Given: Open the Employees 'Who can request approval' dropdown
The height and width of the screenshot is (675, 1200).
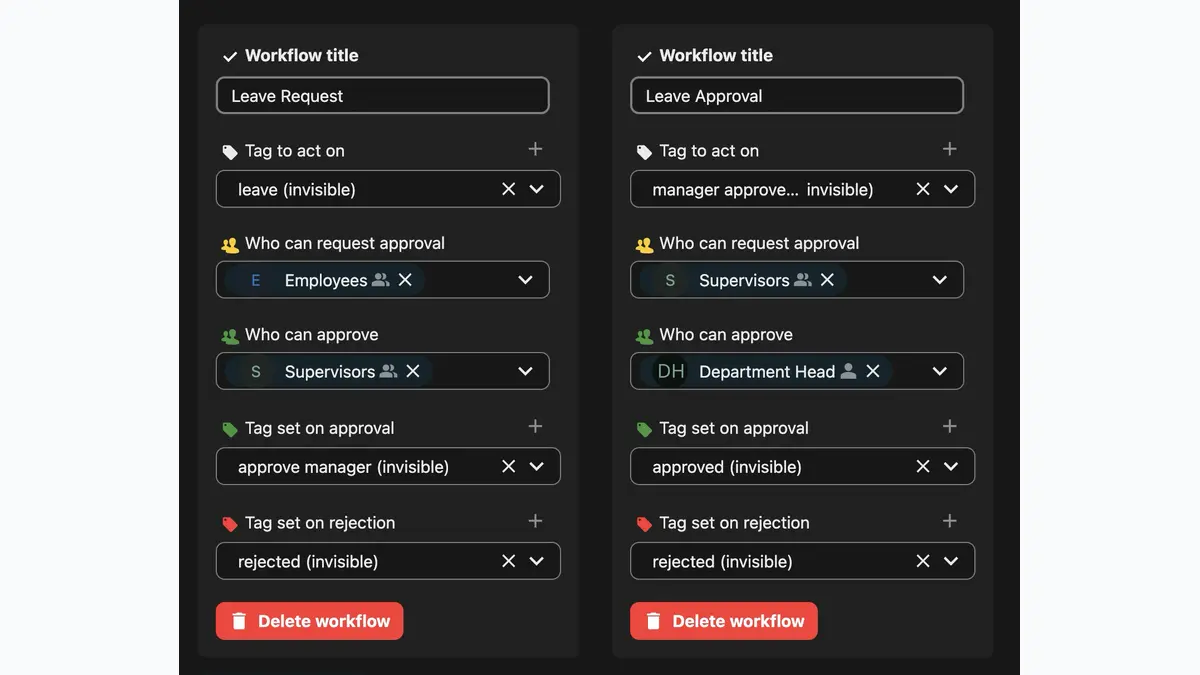Looking at the screenshot, I should coord(525,280).
